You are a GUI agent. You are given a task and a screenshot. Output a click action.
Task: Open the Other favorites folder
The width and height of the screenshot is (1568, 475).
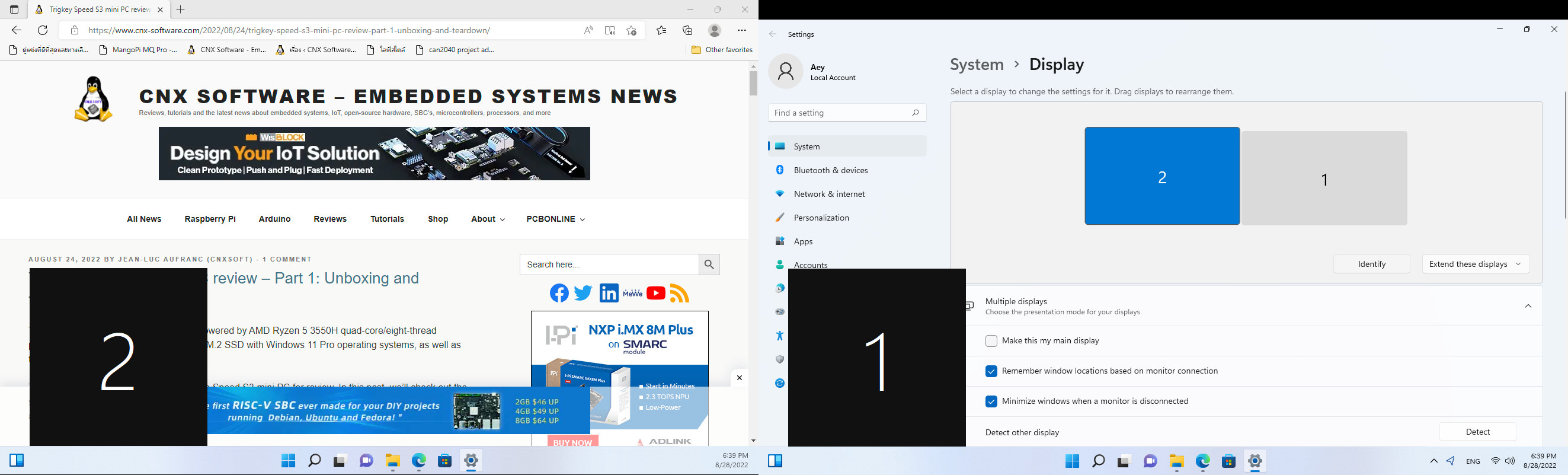tap(722, 50)
